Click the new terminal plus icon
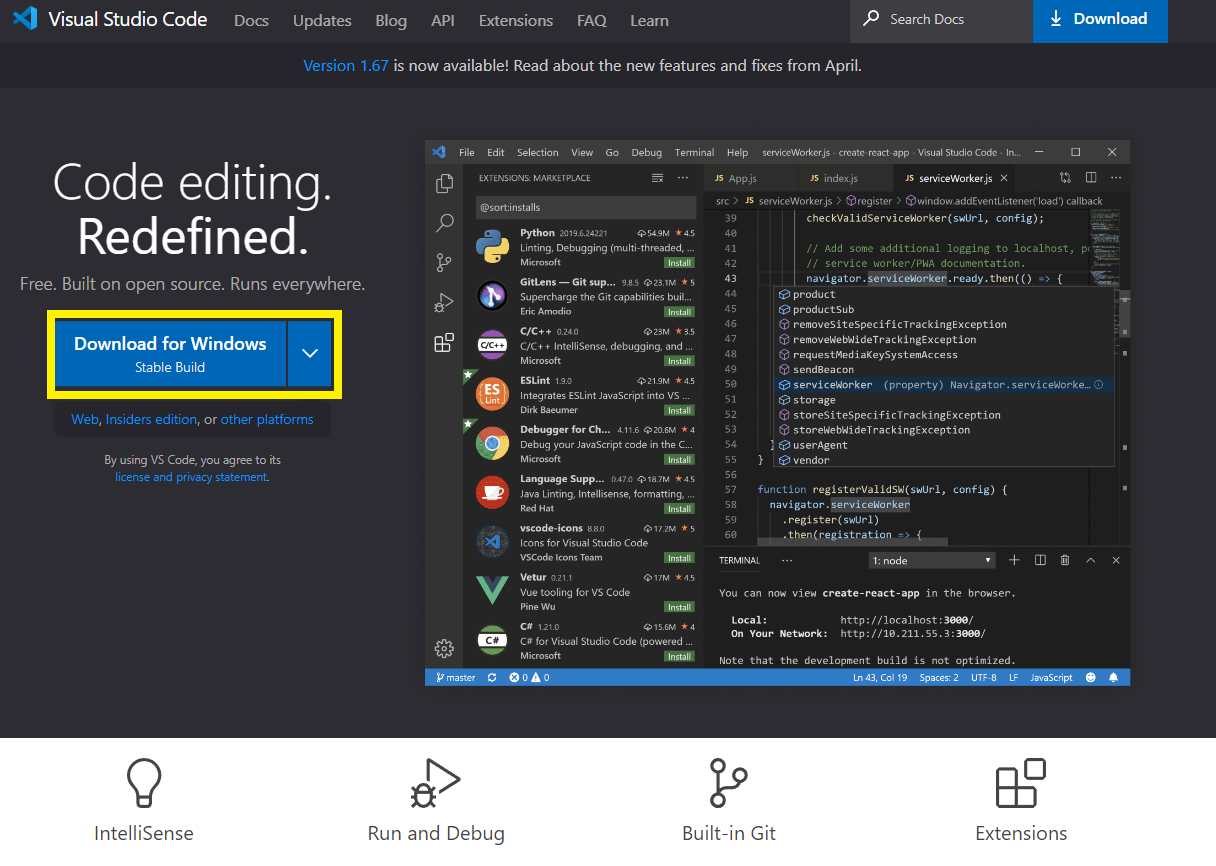 tap(1014, 560)
